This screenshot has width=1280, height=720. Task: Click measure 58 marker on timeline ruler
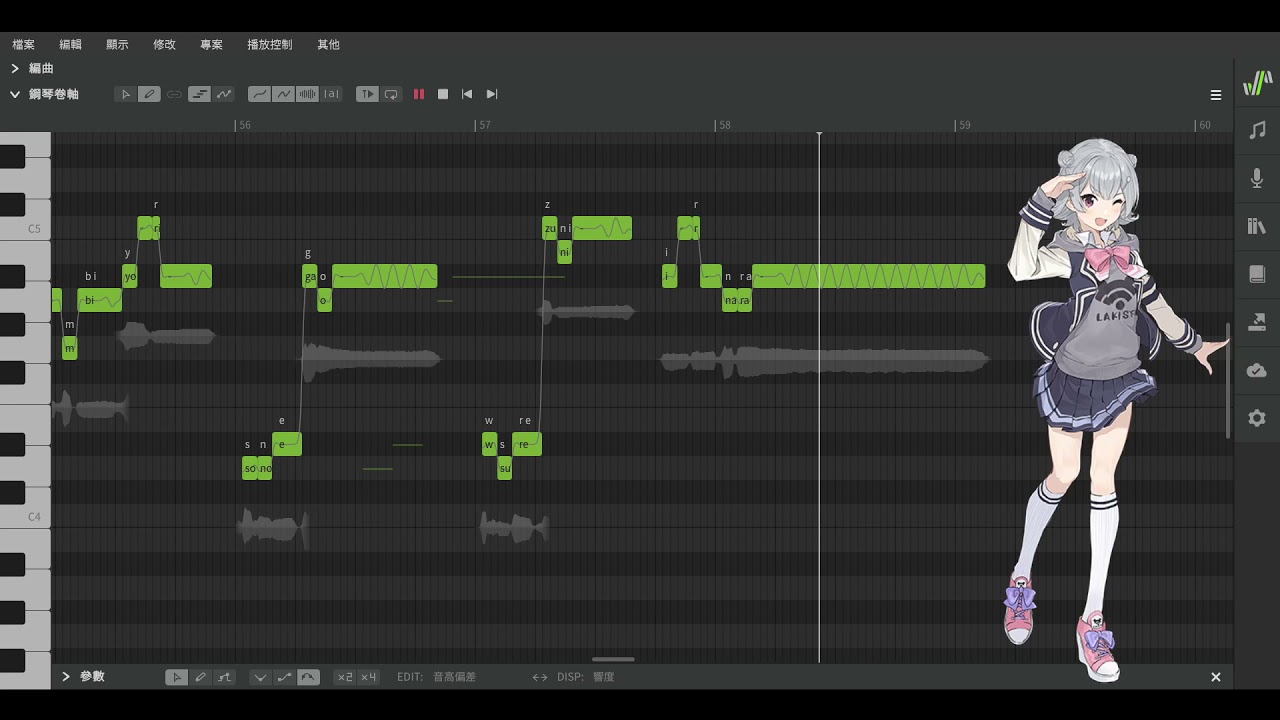(x=724, y=125)
